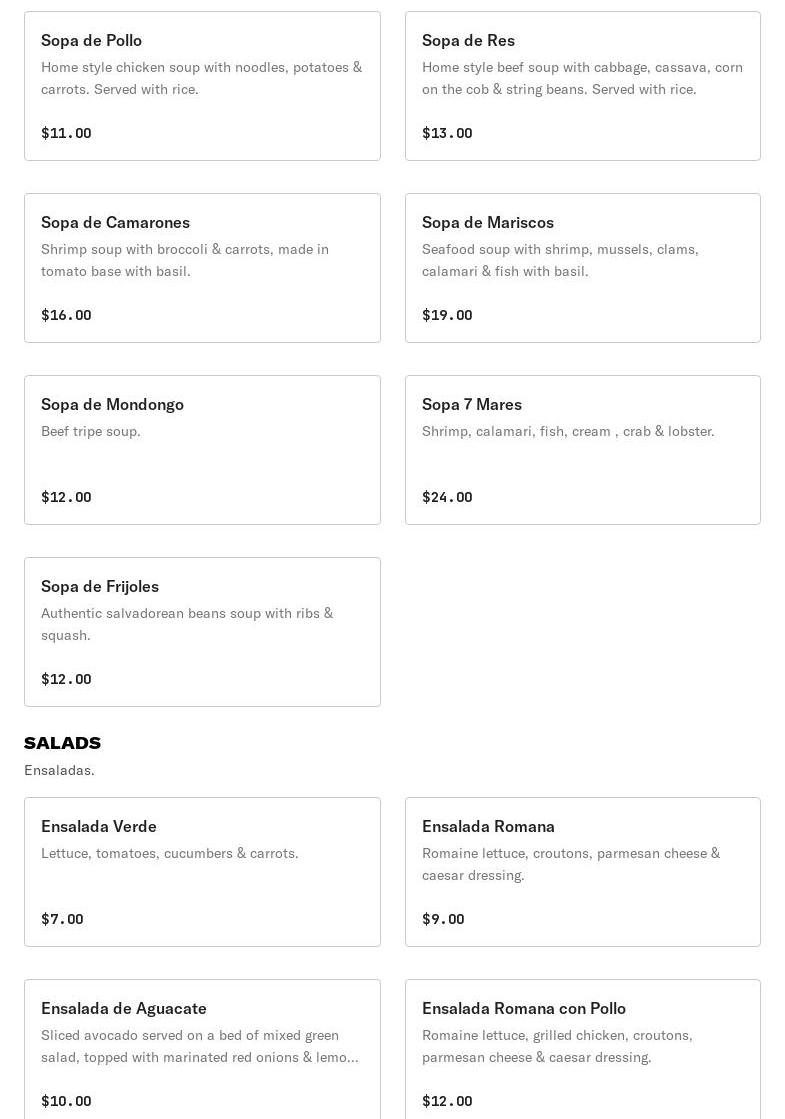Click the truncated Ensalada de Aguacate description
785x1119 pixels.
[x=200, y=1046]
